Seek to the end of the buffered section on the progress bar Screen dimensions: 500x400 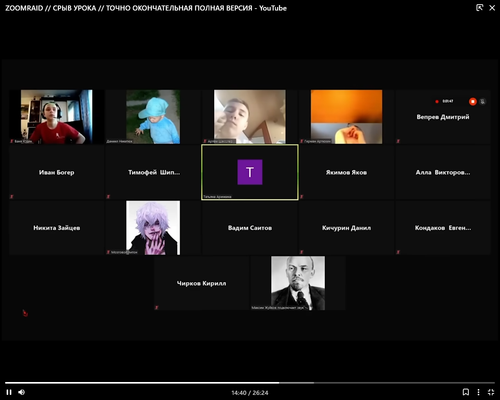(x=314, y=383)
